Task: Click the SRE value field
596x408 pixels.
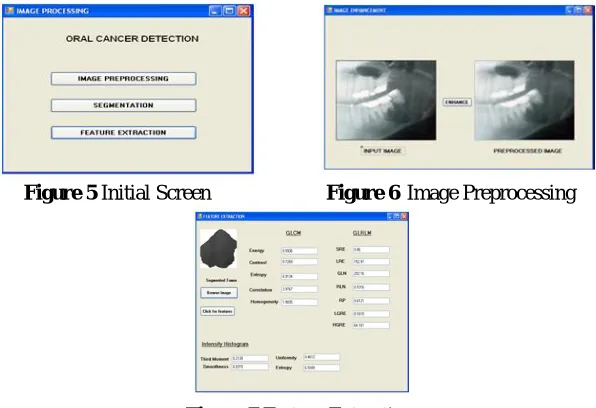Action: [371, 250]
